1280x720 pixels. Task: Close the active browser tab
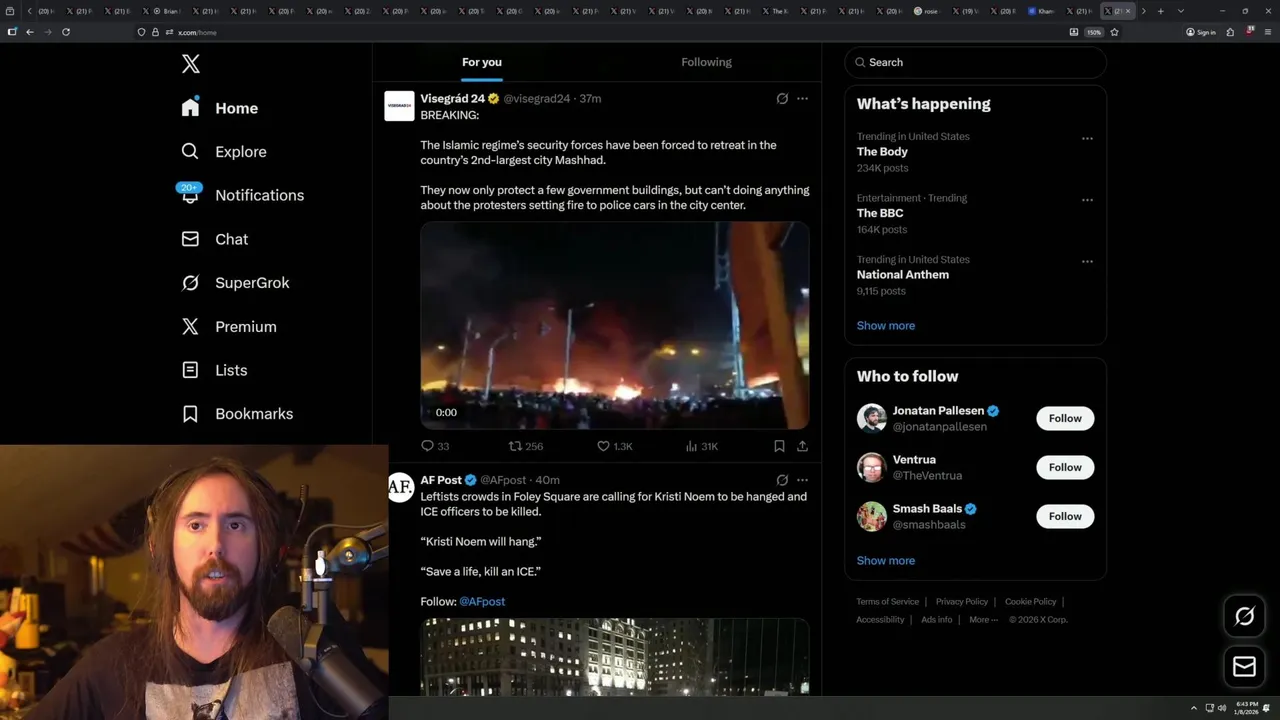(1129, 11)
